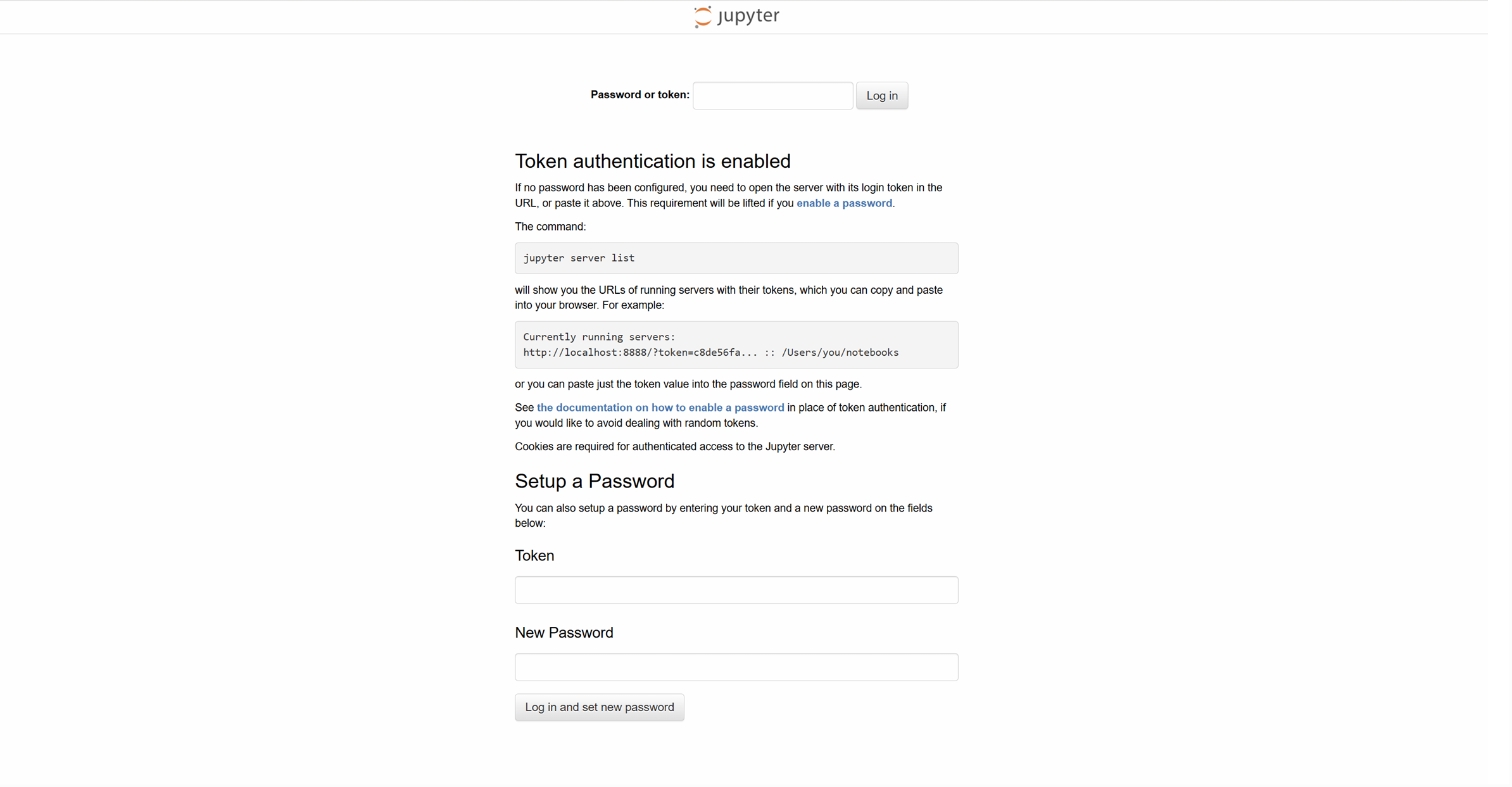
Task: Click the jupyter wordmark text in the header
Action: click(x=748, y=16)
